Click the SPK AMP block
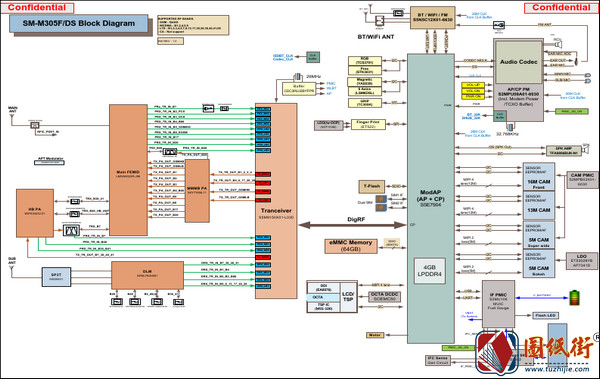Screen dimensions: 600x379 [563, 150]
